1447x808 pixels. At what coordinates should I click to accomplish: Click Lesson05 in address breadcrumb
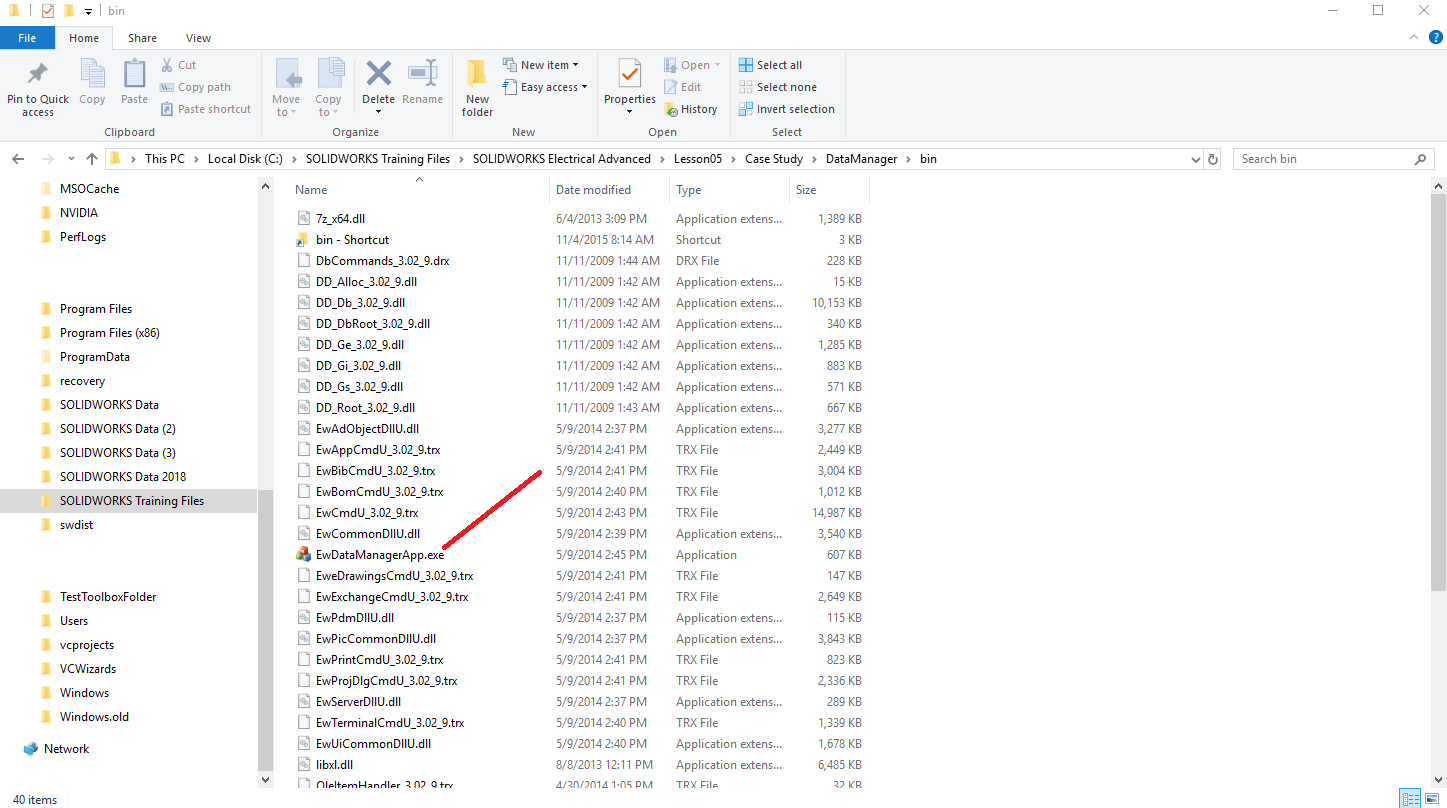[x=696, y=159]
